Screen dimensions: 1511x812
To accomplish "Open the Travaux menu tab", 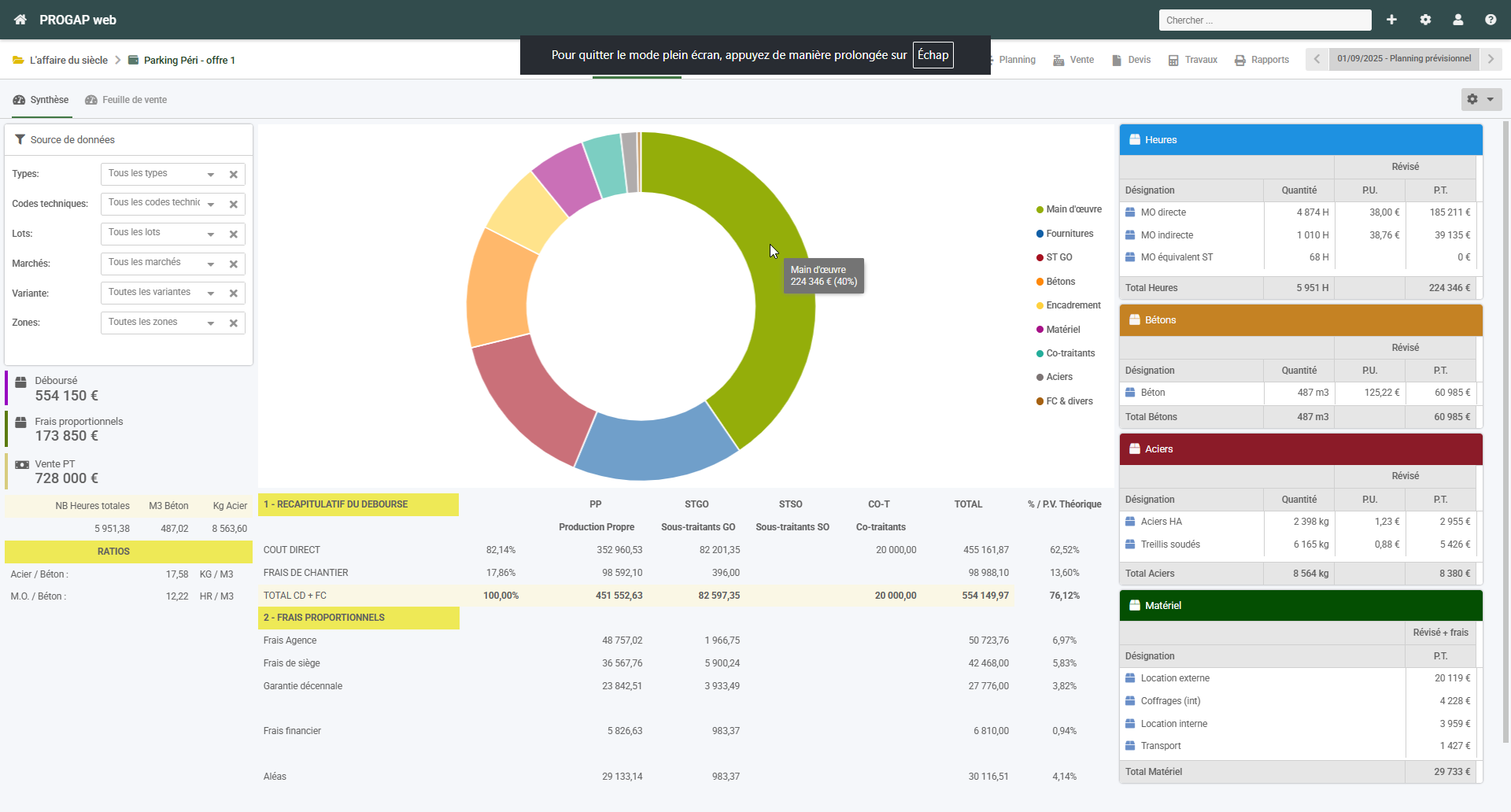I will (x=1192, y=60).
